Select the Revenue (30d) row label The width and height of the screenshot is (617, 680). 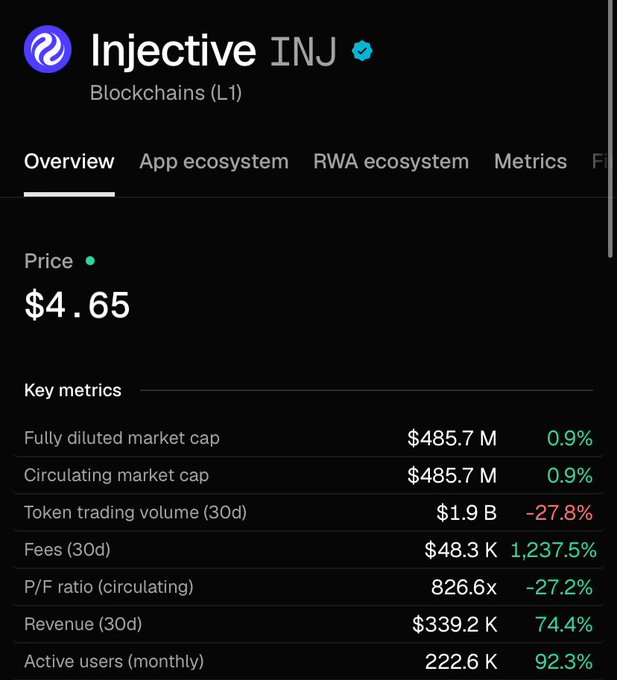[x=83, y=624]
